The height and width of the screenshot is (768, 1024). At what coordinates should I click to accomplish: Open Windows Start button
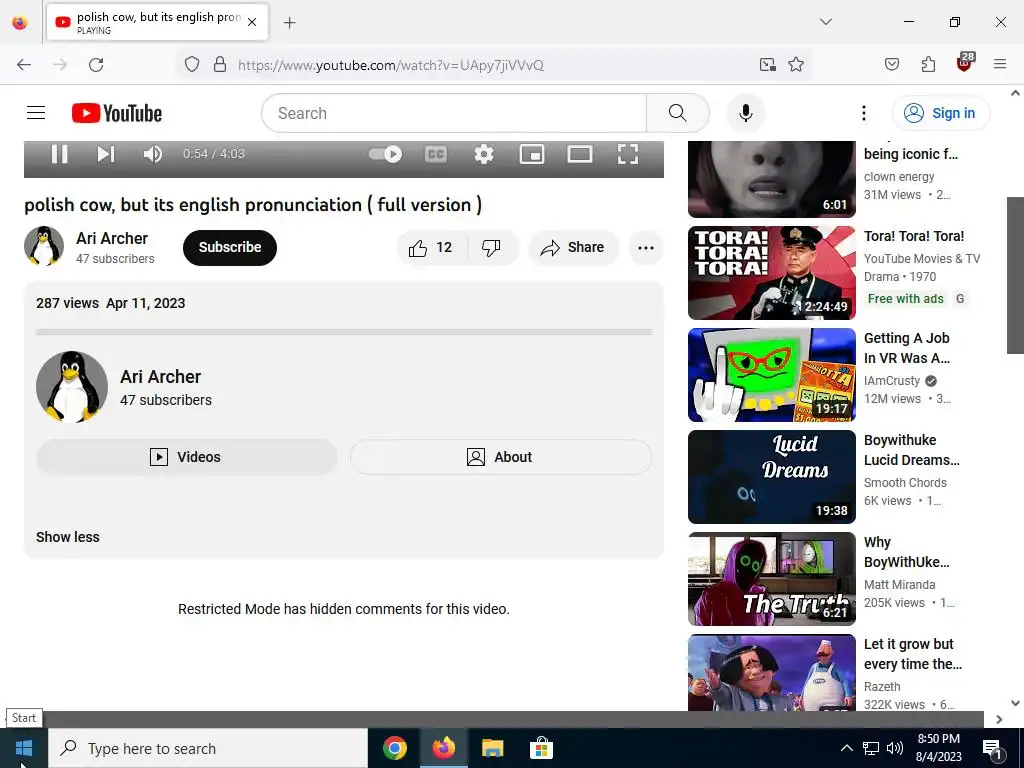click(24, 748)
